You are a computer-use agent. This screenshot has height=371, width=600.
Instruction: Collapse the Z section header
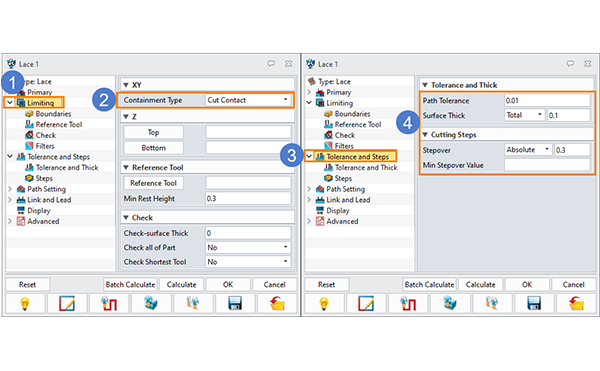[x=126, y=117]
